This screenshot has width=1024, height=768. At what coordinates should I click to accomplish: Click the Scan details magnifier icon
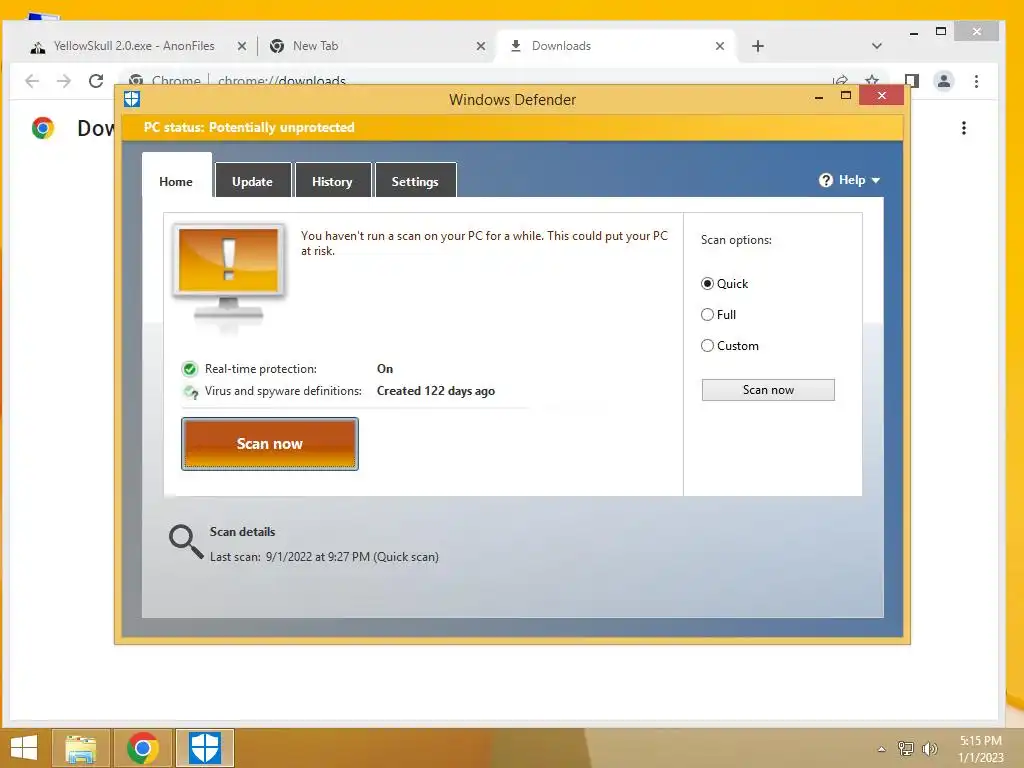(x=185, y=542)
